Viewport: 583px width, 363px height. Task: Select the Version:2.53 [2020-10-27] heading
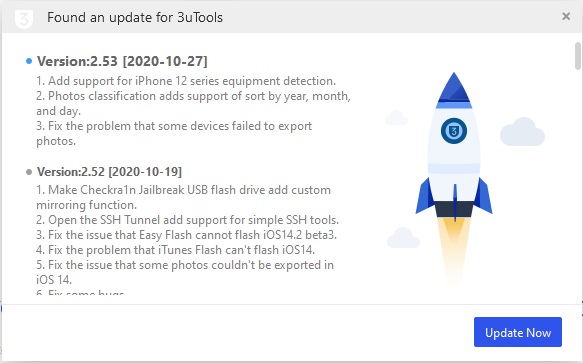pos(122,61)
